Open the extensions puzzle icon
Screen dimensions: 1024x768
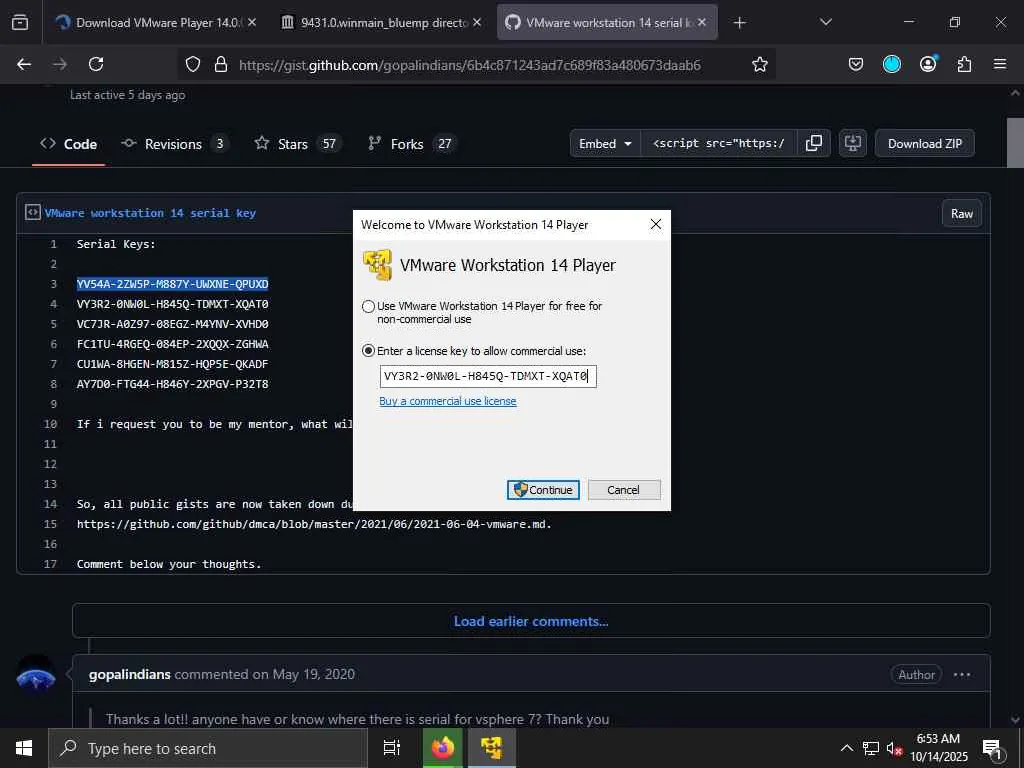click(964, 64)
